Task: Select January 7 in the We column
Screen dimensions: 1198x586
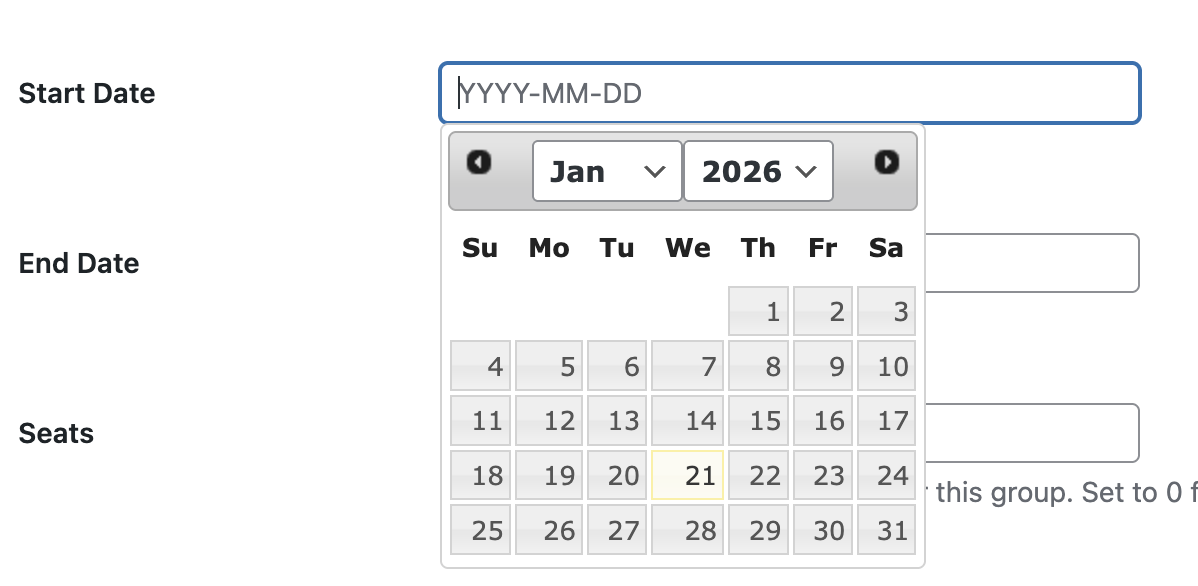Action: [x=687, y=365]
